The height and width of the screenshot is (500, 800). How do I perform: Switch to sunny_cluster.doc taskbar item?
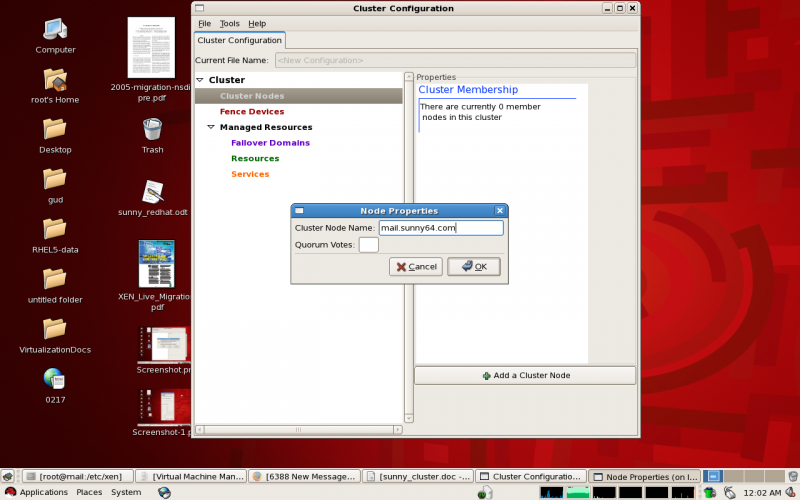click(x=418, y=477)
